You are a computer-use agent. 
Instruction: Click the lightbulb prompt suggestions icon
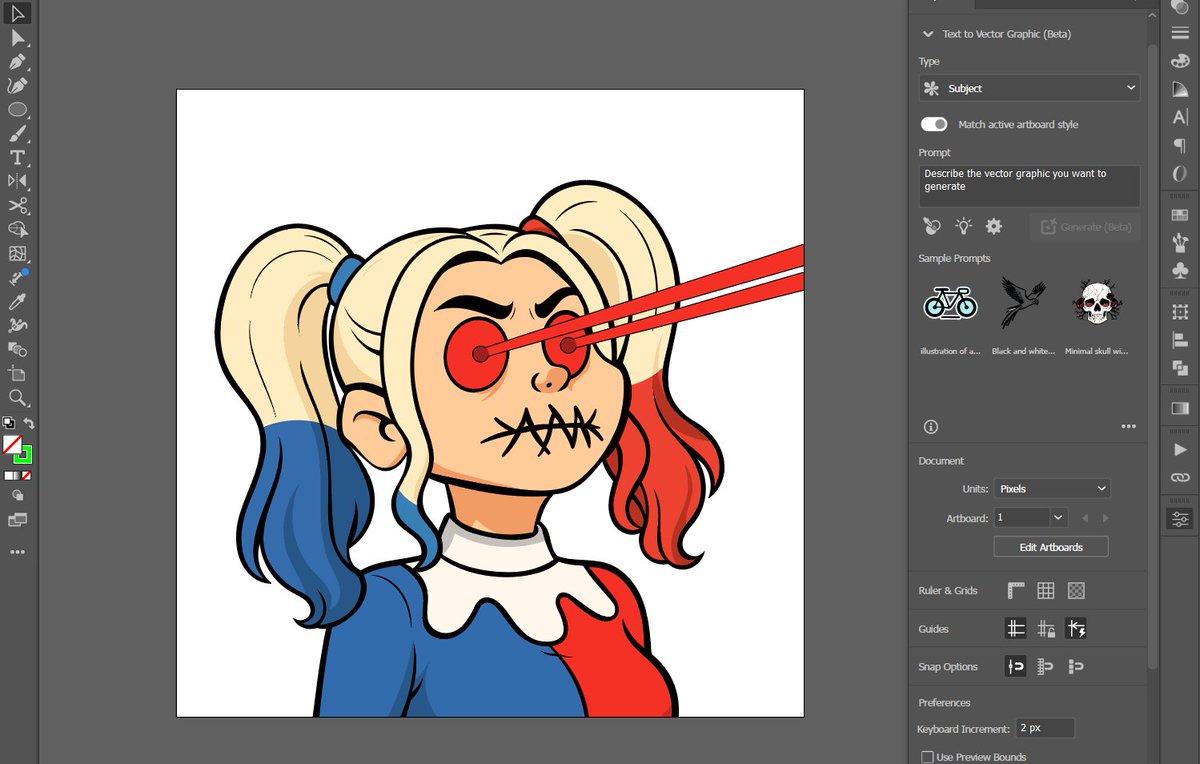(963, 227)
